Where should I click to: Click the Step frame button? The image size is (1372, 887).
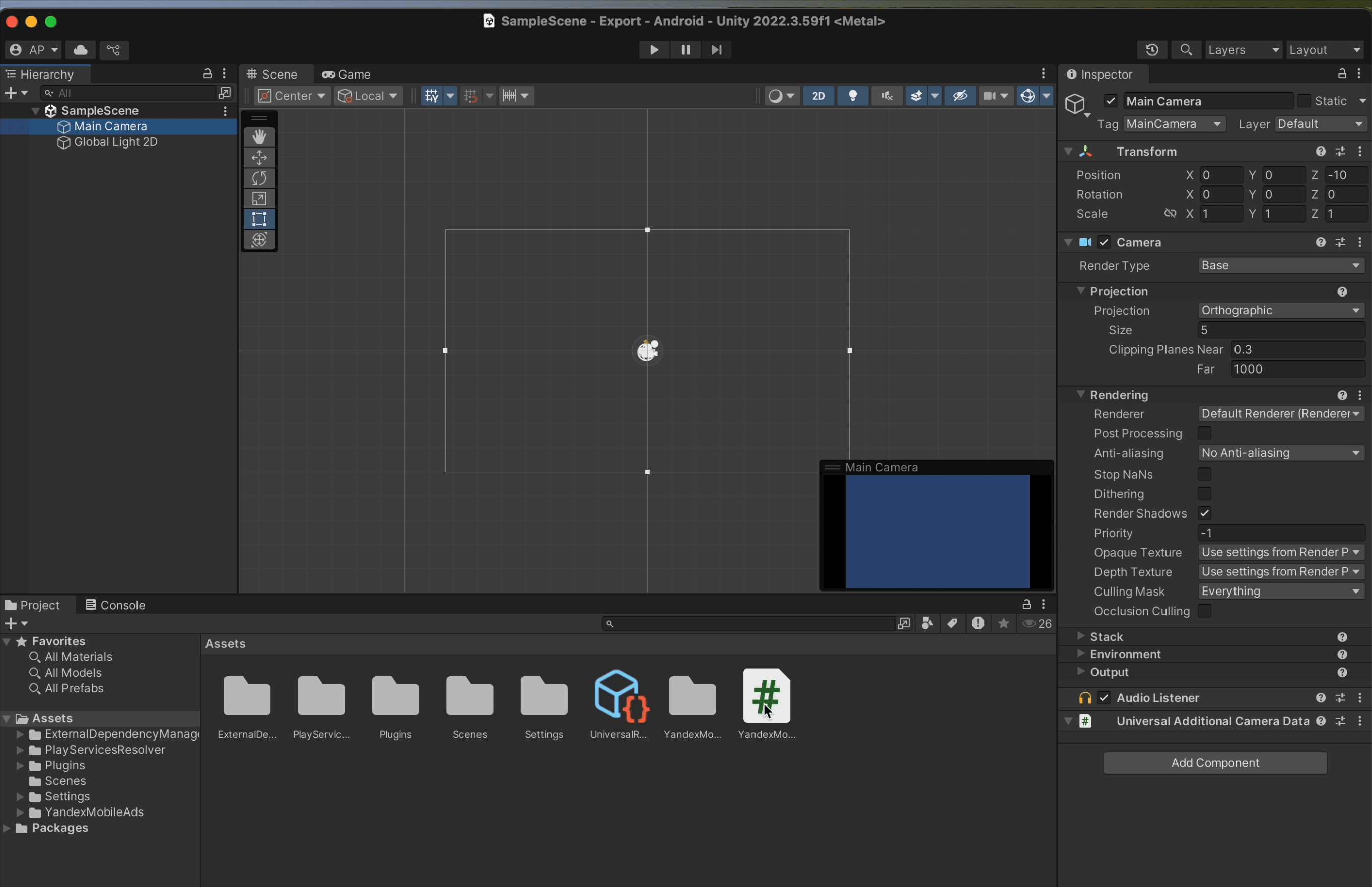(716, 50)
